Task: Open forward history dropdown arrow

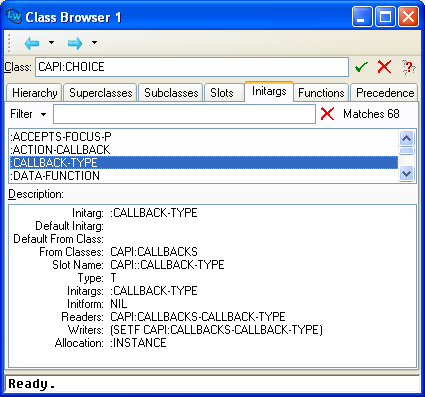Action: point(94,42)
